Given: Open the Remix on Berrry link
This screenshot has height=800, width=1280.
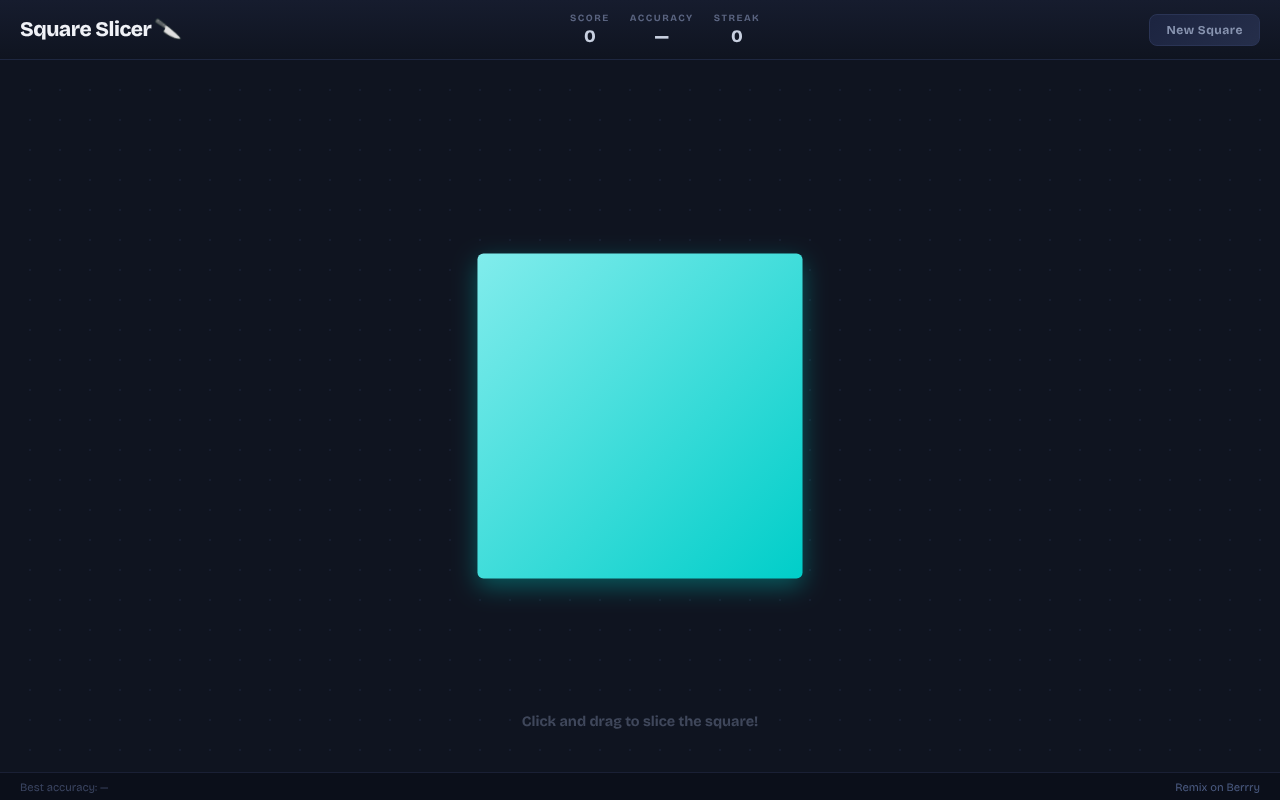Looking at the screenshot, I should tap(1217, 787).
